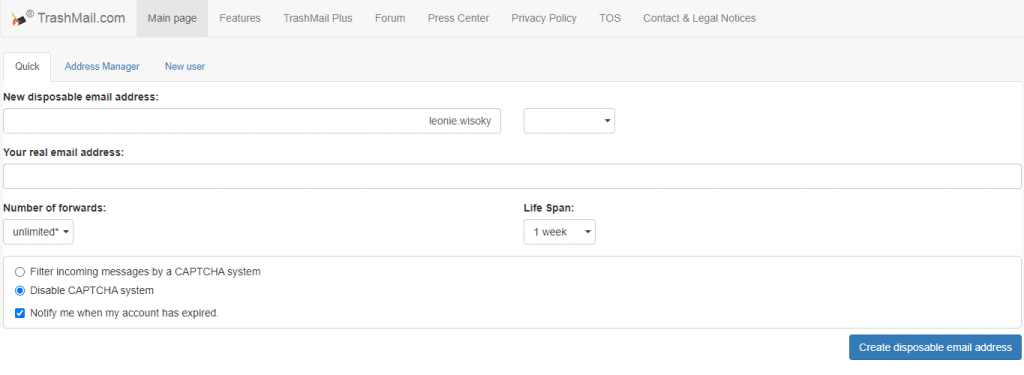The height and width of the screenshot is (375, 1024).
Task: Toggle Notify me when account expired checkbox
Action: [x=20, y=313]
